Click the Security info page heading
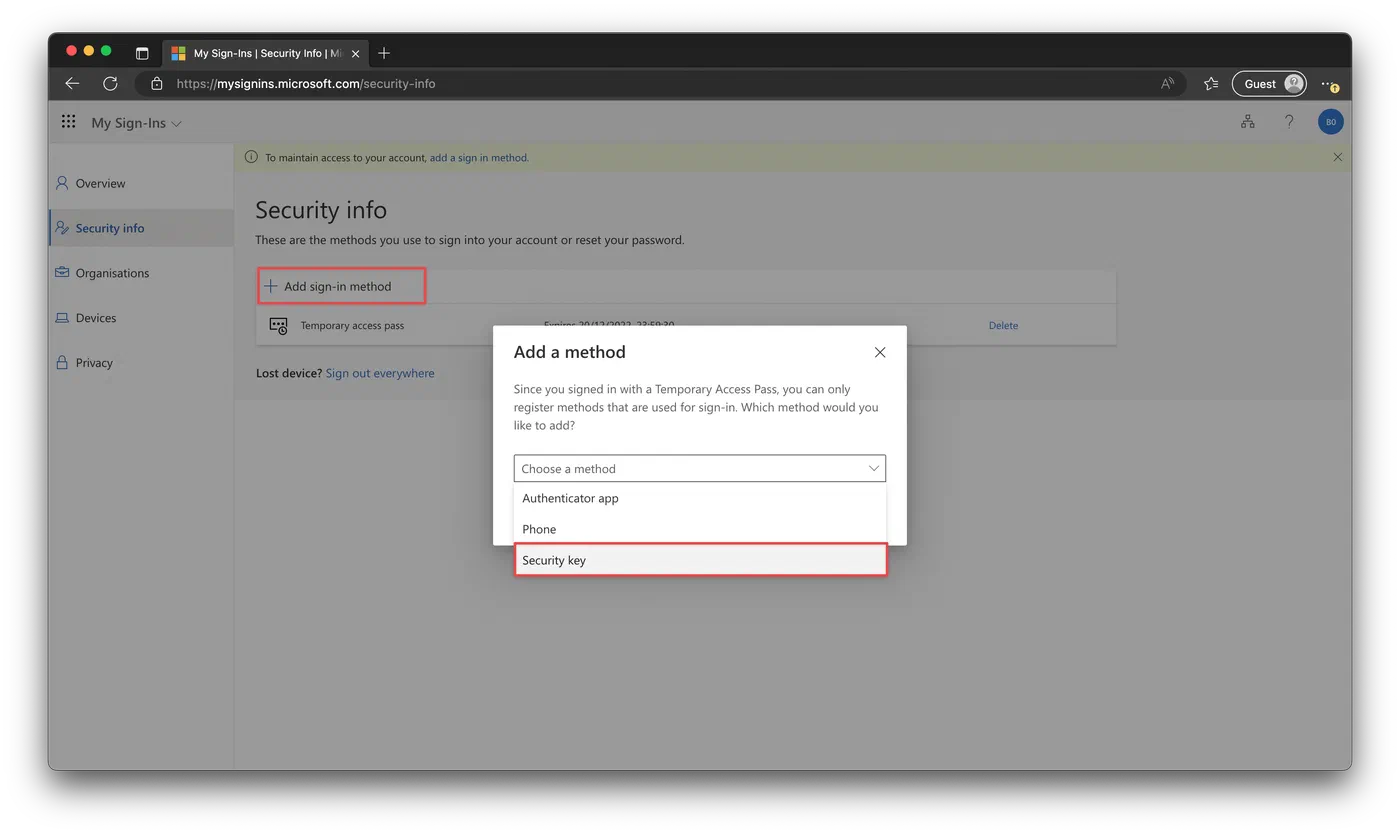This screenshot has width=1400, height=834. tap(321, 210)
